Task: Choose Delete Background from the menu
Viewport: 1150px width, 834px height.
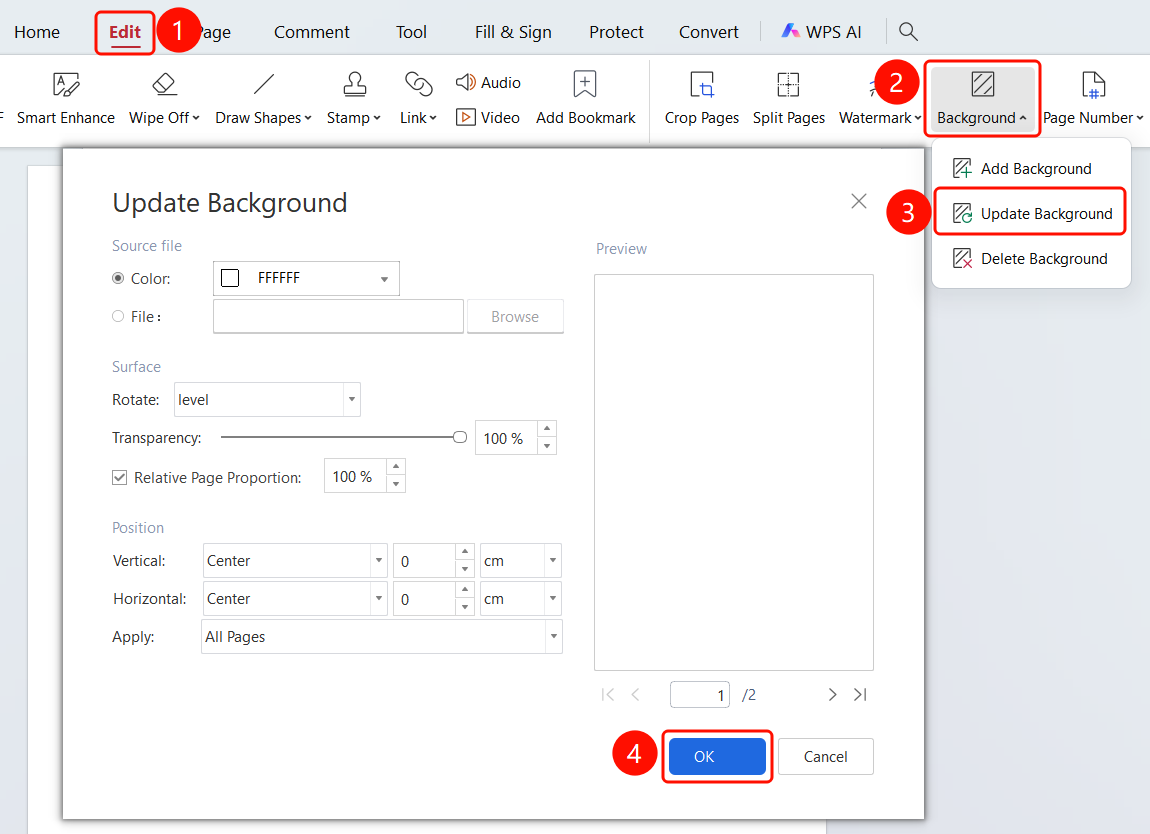Action: tap(1031, 259)
